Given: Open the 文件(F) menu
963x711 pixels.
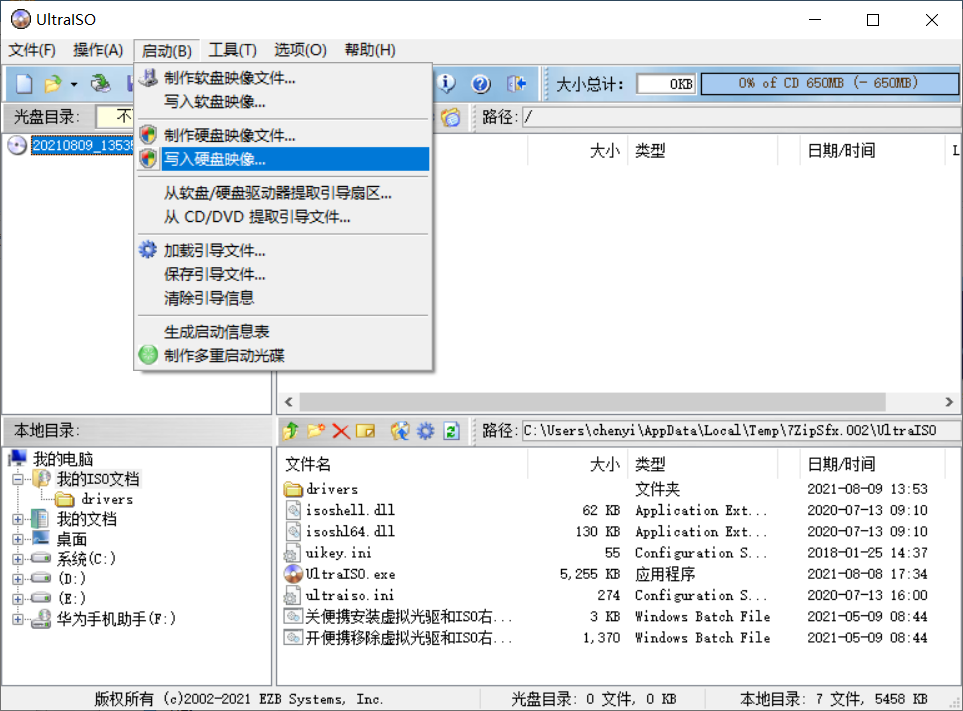Looking at the screenshot, I should pos(32,50).
